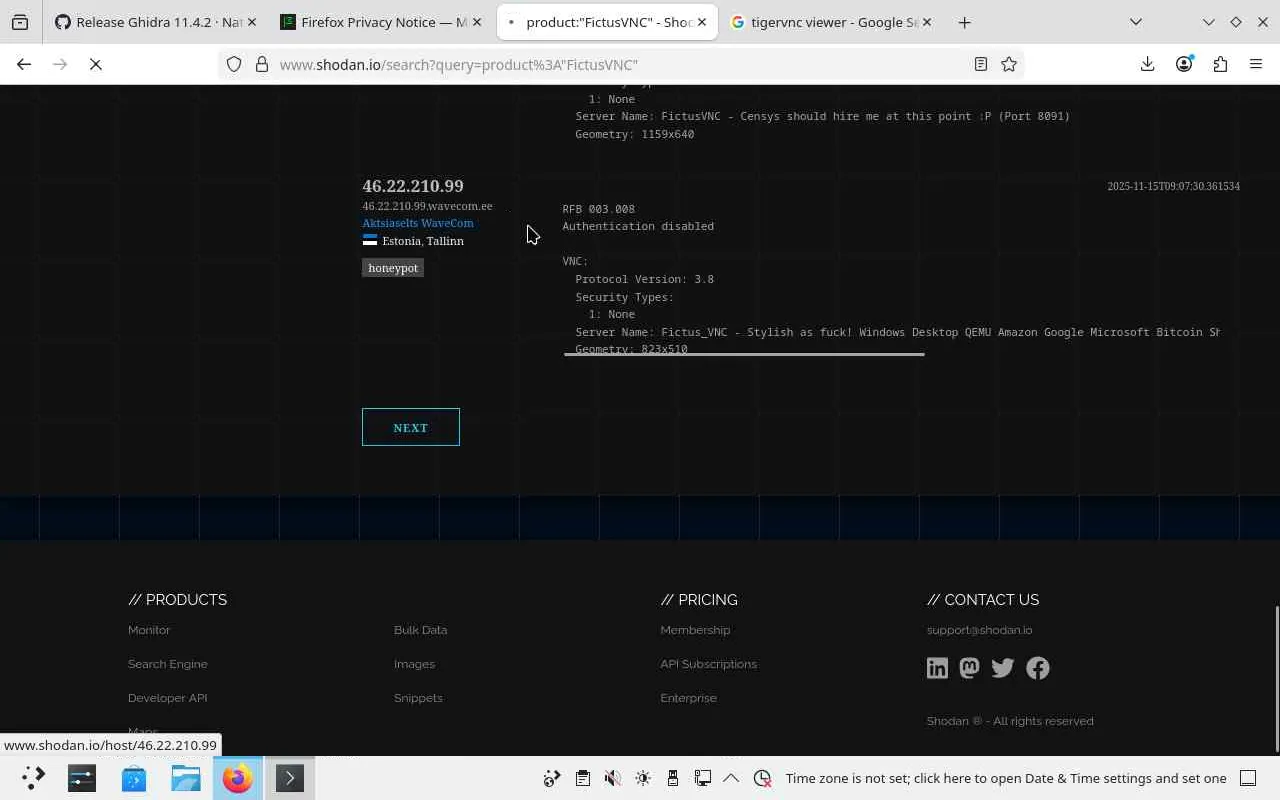Open clipboard tray icon

click(x=583, y=778)
